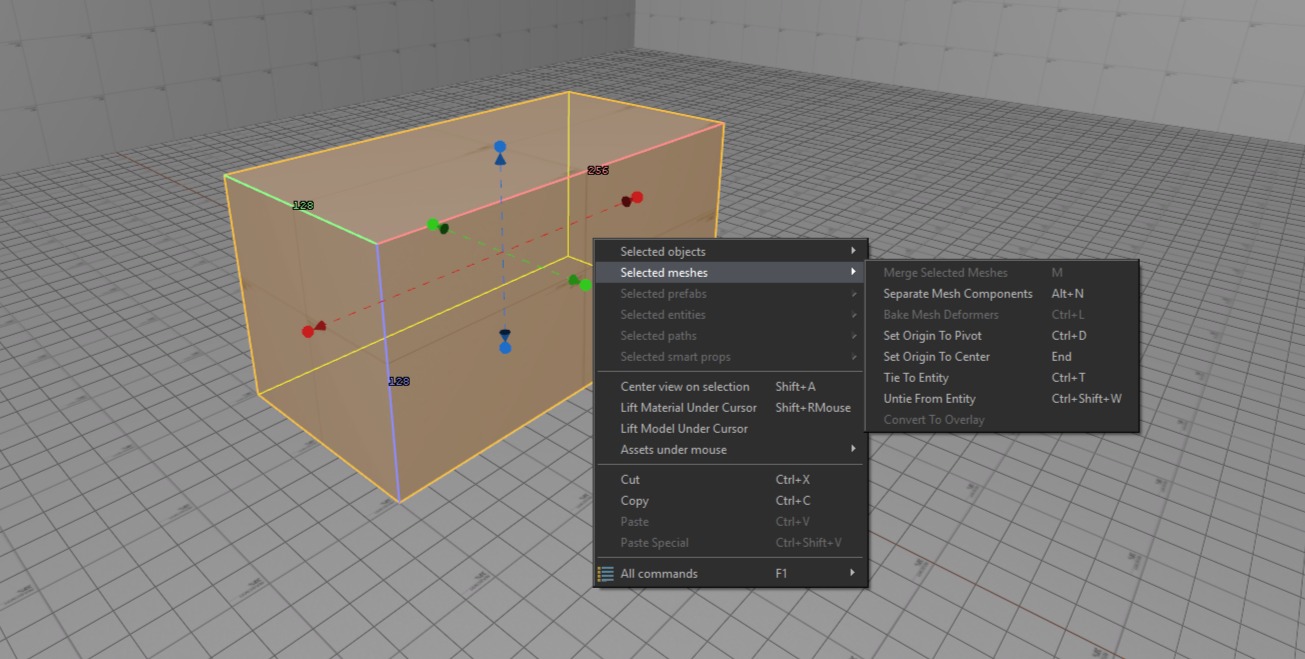Choose Separate Mesh Components

(x=957, y=293)
